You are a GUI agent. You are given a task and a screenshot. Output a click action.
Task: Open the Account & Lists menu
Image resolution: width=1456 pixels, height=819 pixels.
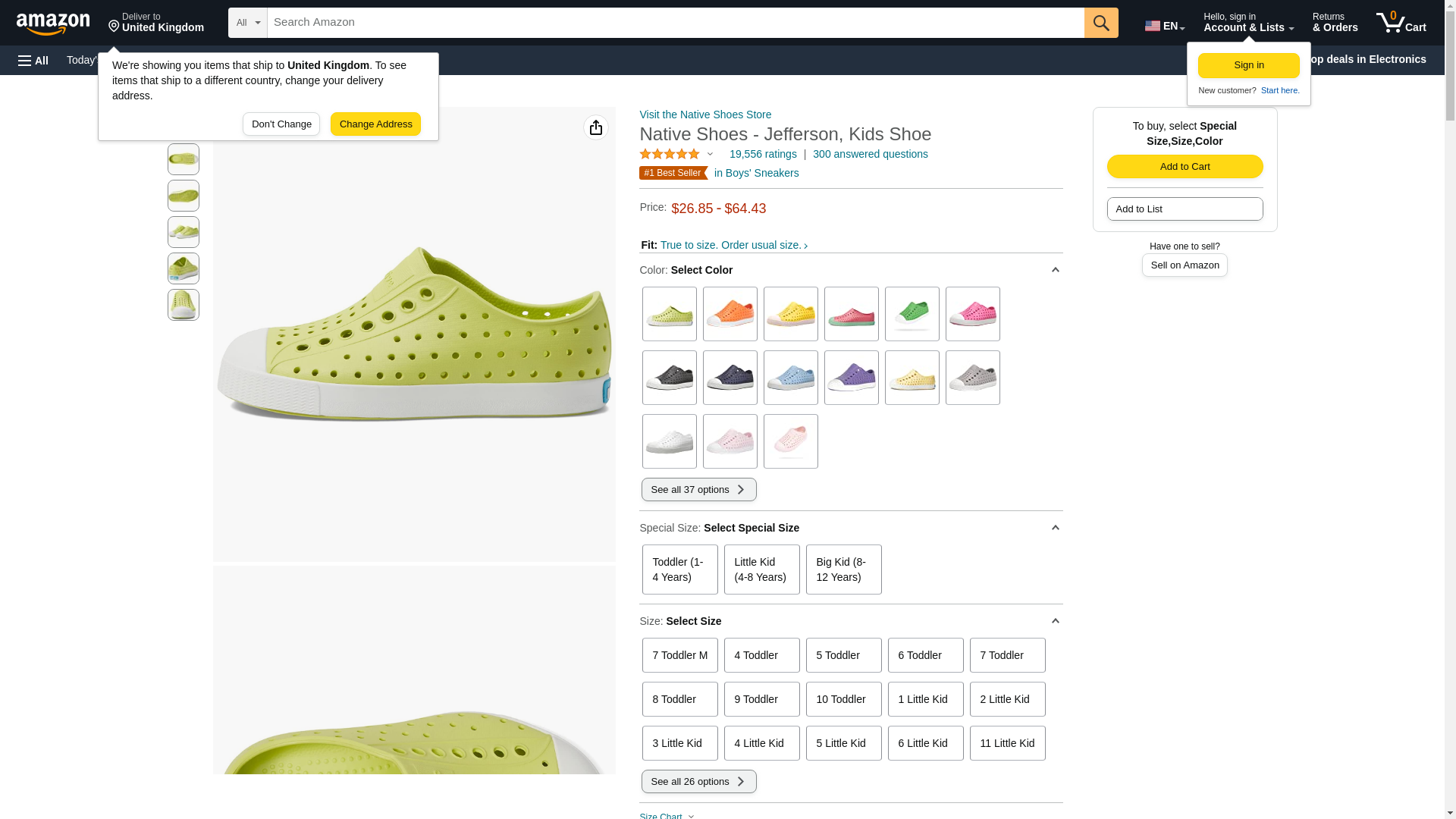(1248, 23)
